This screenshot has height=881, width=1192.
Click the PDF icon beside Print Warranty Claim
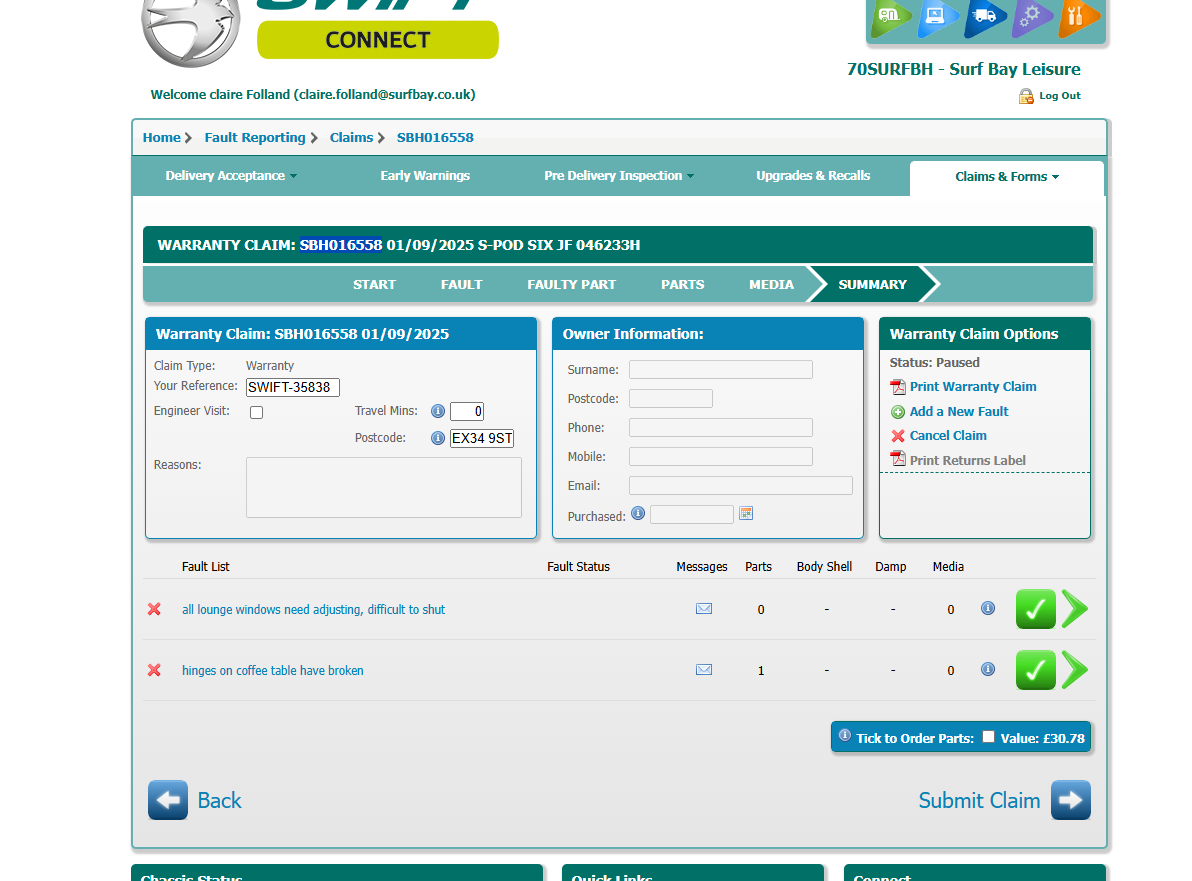tap(898, 387)
